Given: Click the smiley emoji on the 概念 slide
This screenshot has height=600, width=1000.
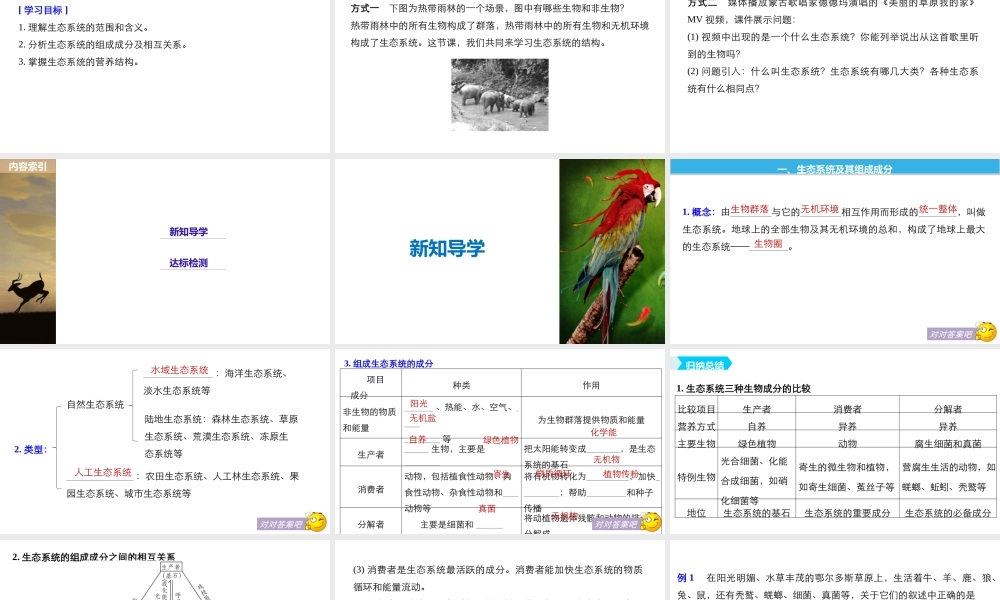Looking at the screenshot, I should [986, 332].
